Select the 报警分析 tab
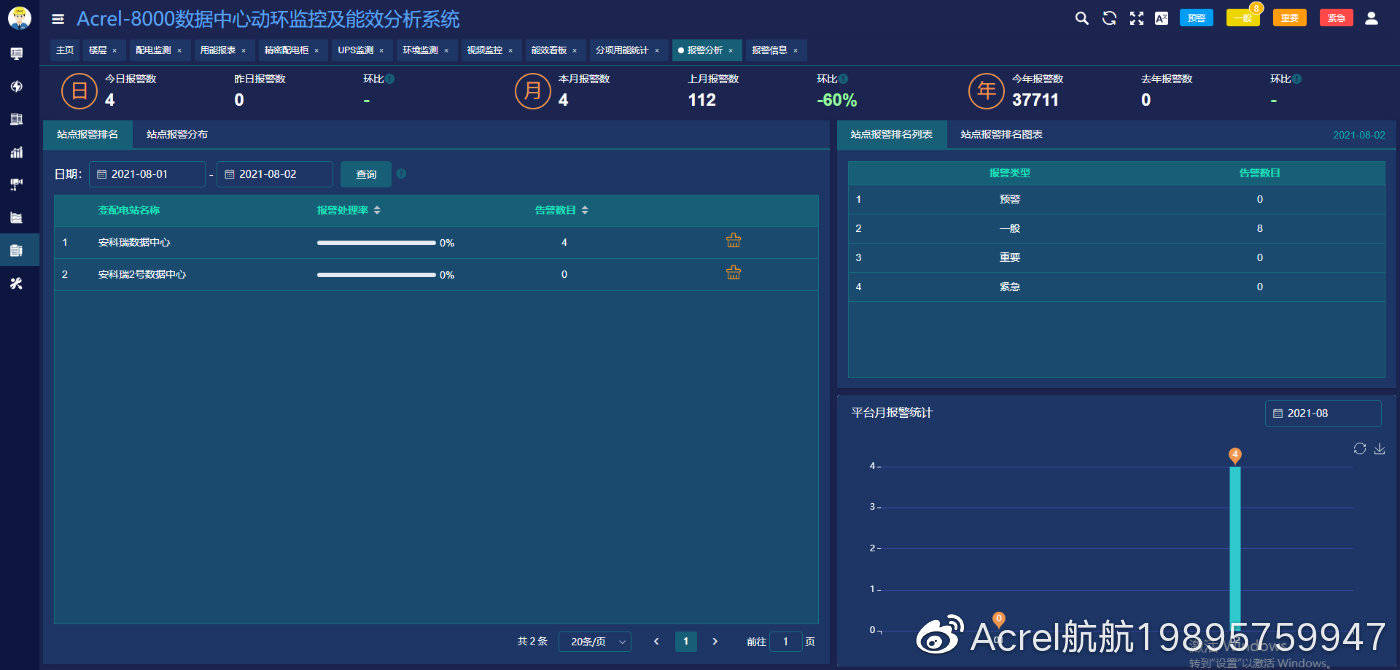The image size is (1400, 670). tap(707, 50)
